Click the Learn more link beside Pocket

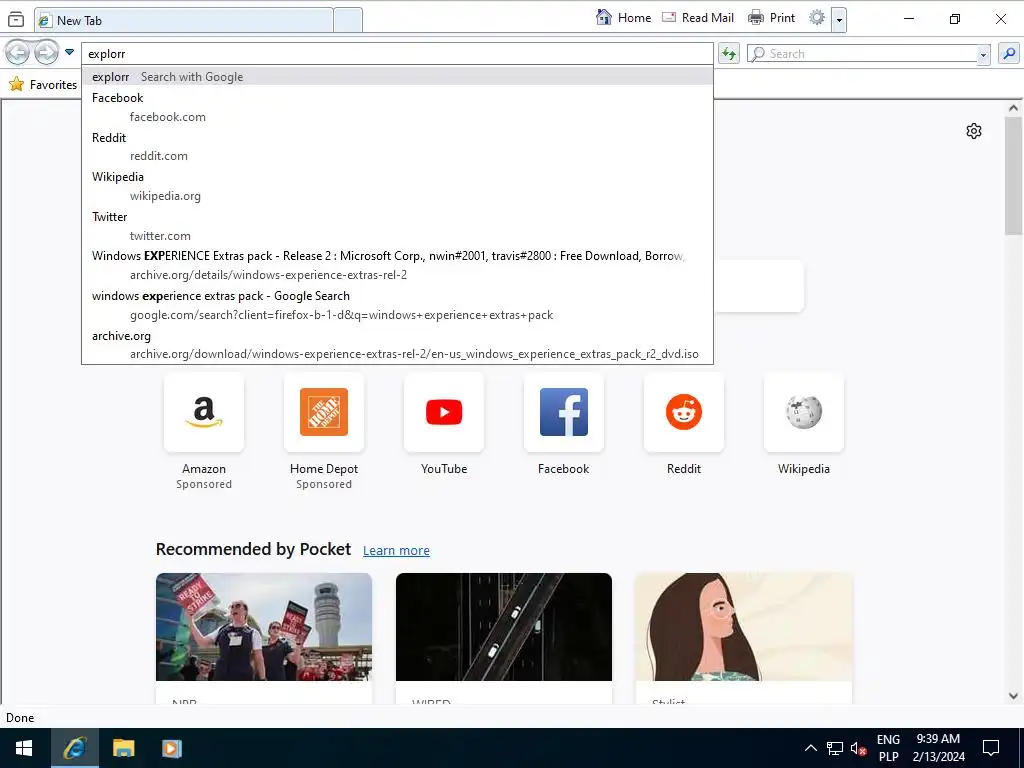396,551
